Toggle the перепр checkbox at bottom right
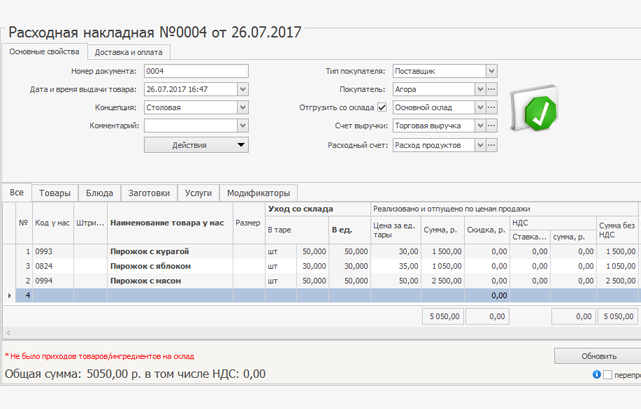The image size is (641, 409). pyautogui.click(x=607, y=375)
